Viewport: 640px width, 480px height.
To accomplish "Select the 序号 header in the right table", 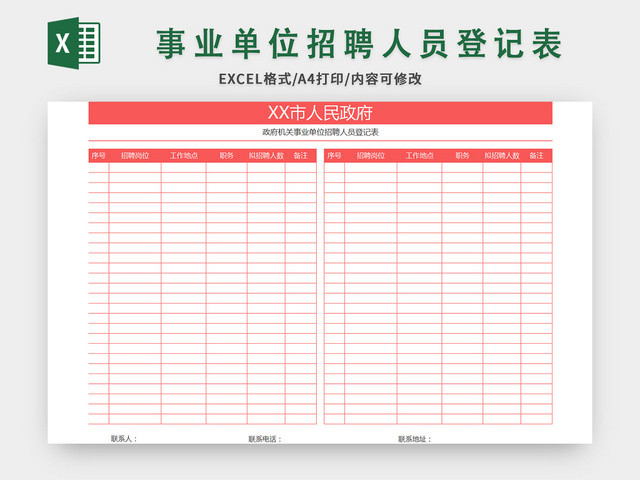I will 334,156.
